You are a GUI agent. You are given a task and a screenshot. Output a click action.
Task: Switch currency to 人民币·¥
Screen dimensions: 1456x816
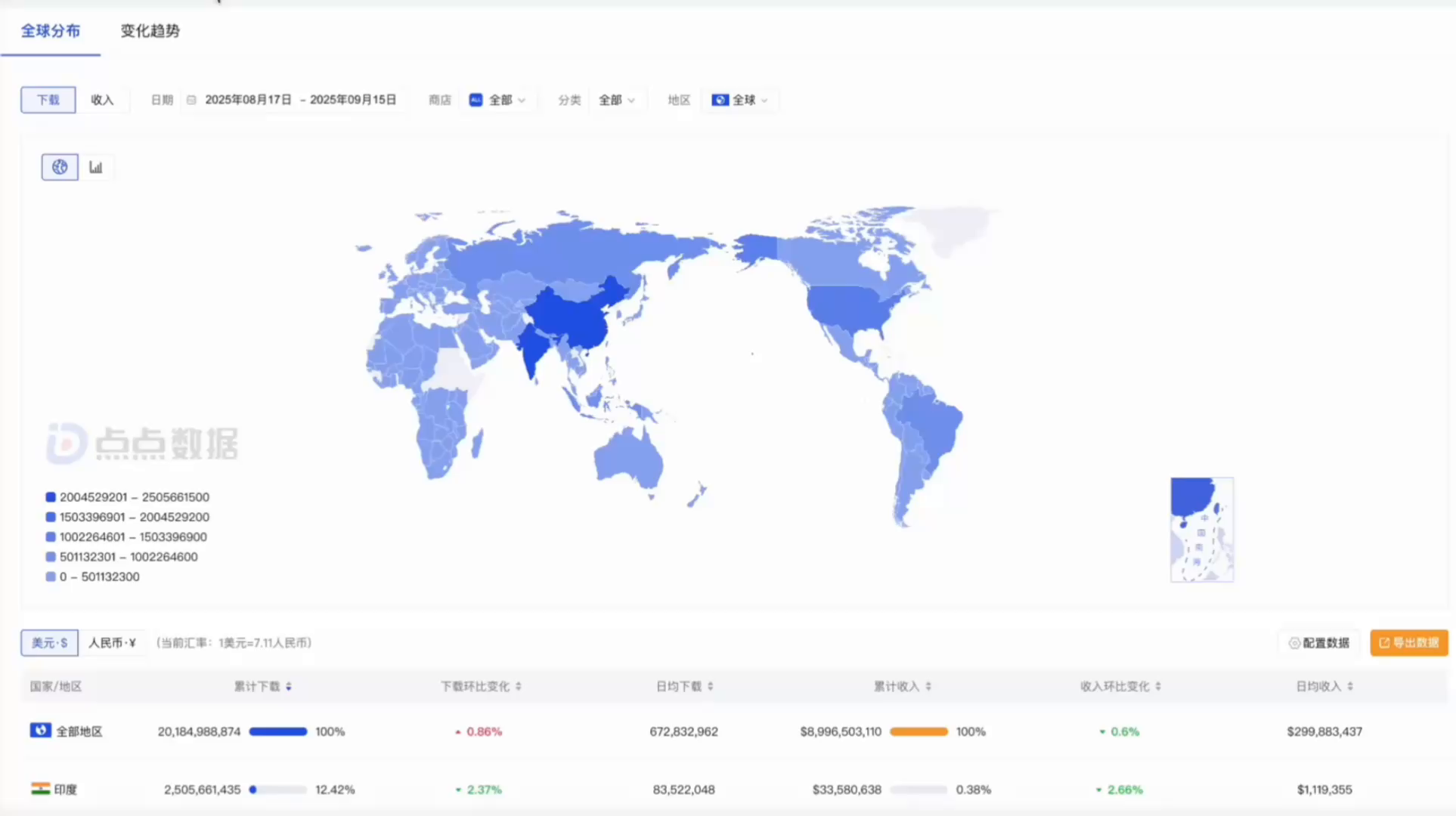point(112,643)
